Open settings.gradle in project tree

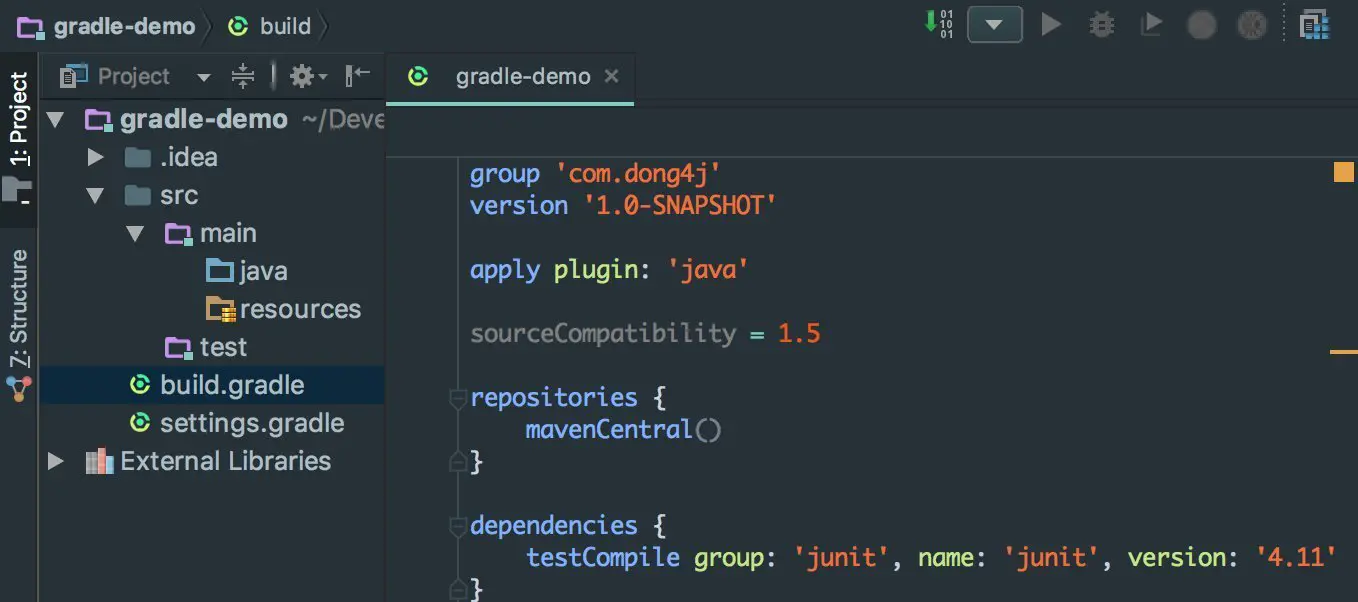pyautogui.click(x=251, y=423)
